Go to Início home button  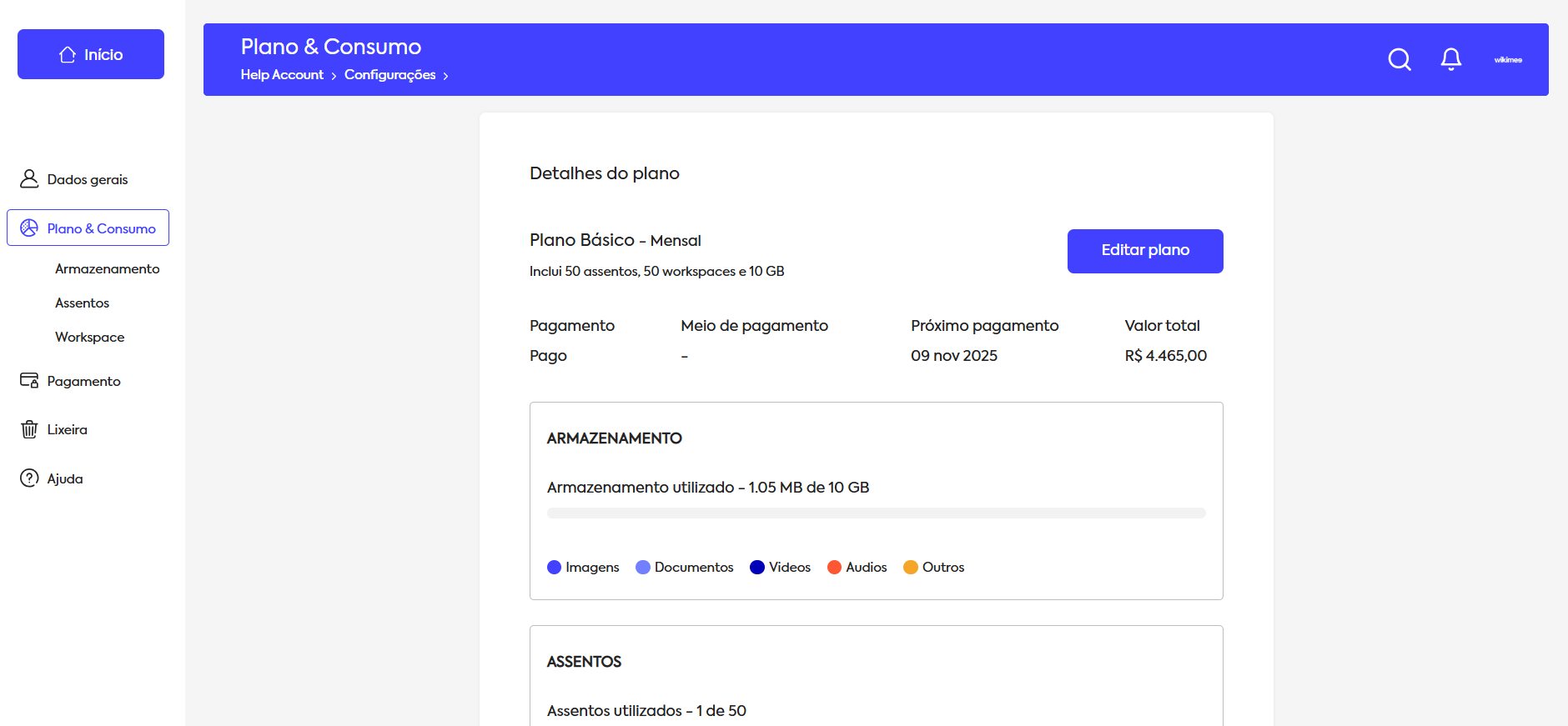click(91, 54)
